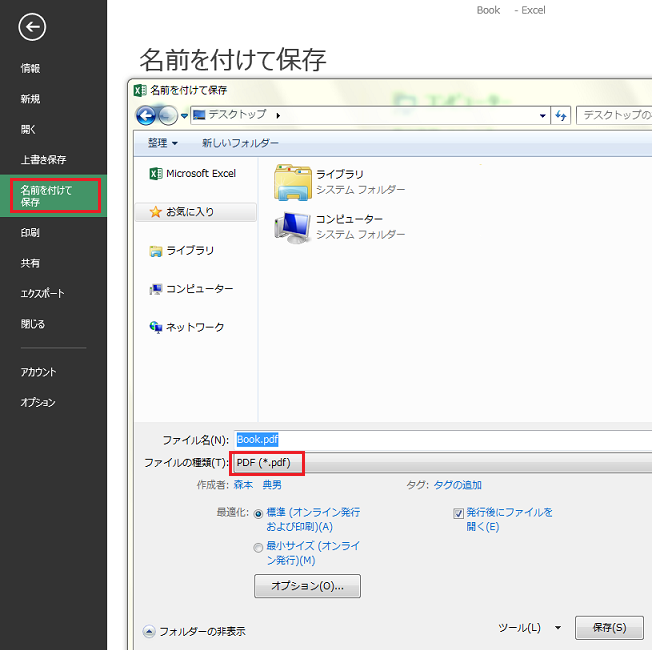Click the 保存(S) button
The image size is (652, 650).
[x=609, y=628]
